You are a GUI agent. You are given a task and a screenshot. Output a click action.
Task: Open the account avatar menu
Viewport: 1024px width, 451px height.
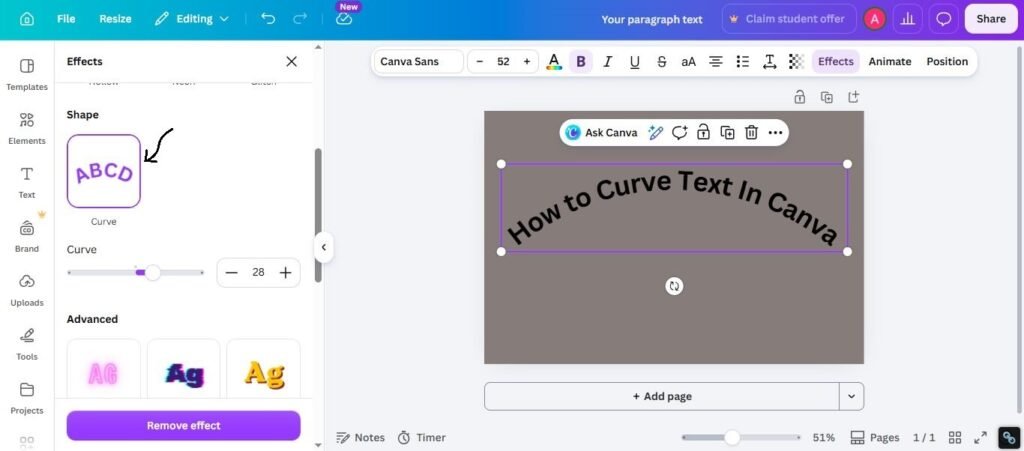pyautogui.click(x=874, y=19)
